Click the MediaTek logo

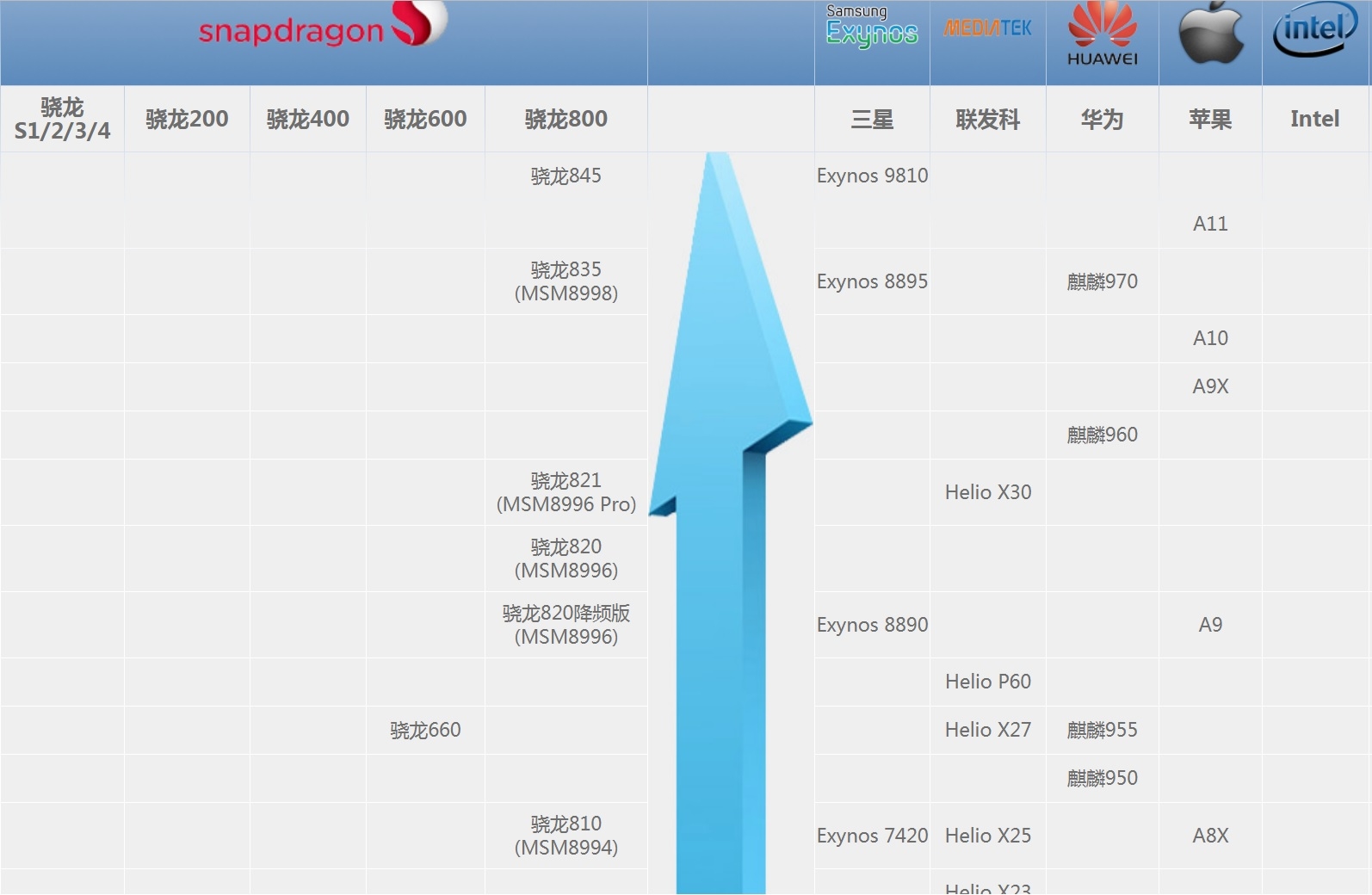[987, 28]
